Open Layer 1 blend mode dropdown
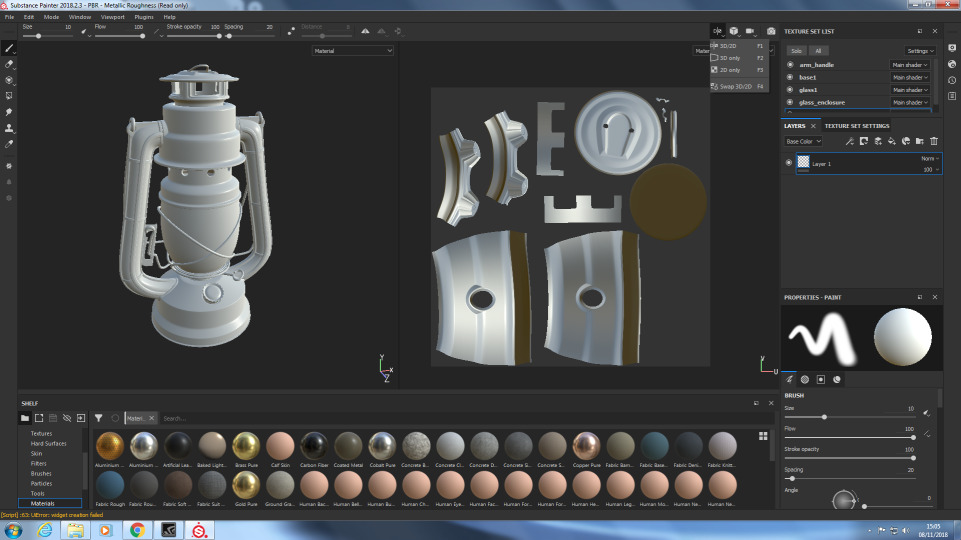Viewport: 961px width, 540px height. coord(930,158)
